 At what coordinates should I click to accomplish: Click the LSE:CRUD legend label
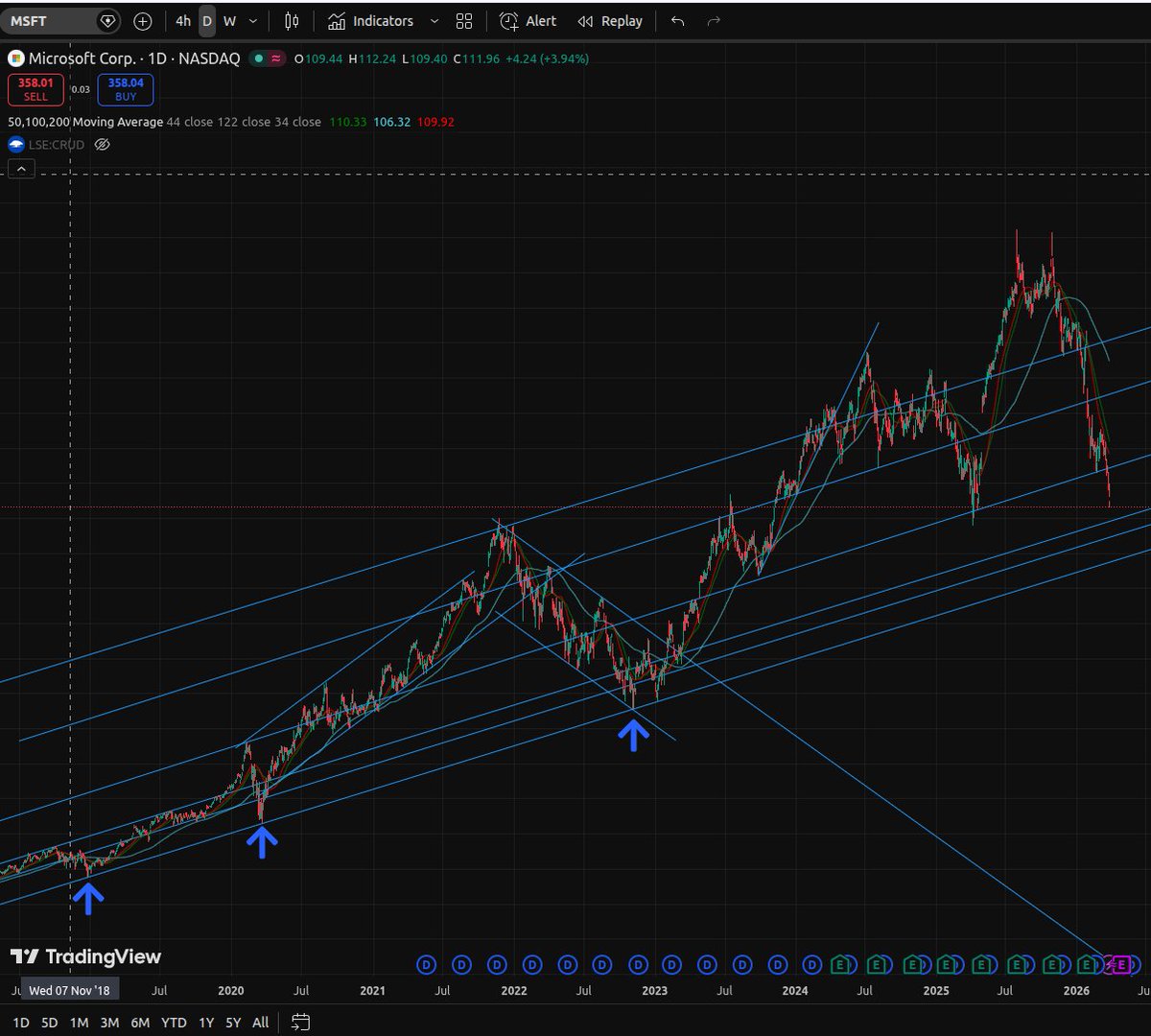(57, 145)
